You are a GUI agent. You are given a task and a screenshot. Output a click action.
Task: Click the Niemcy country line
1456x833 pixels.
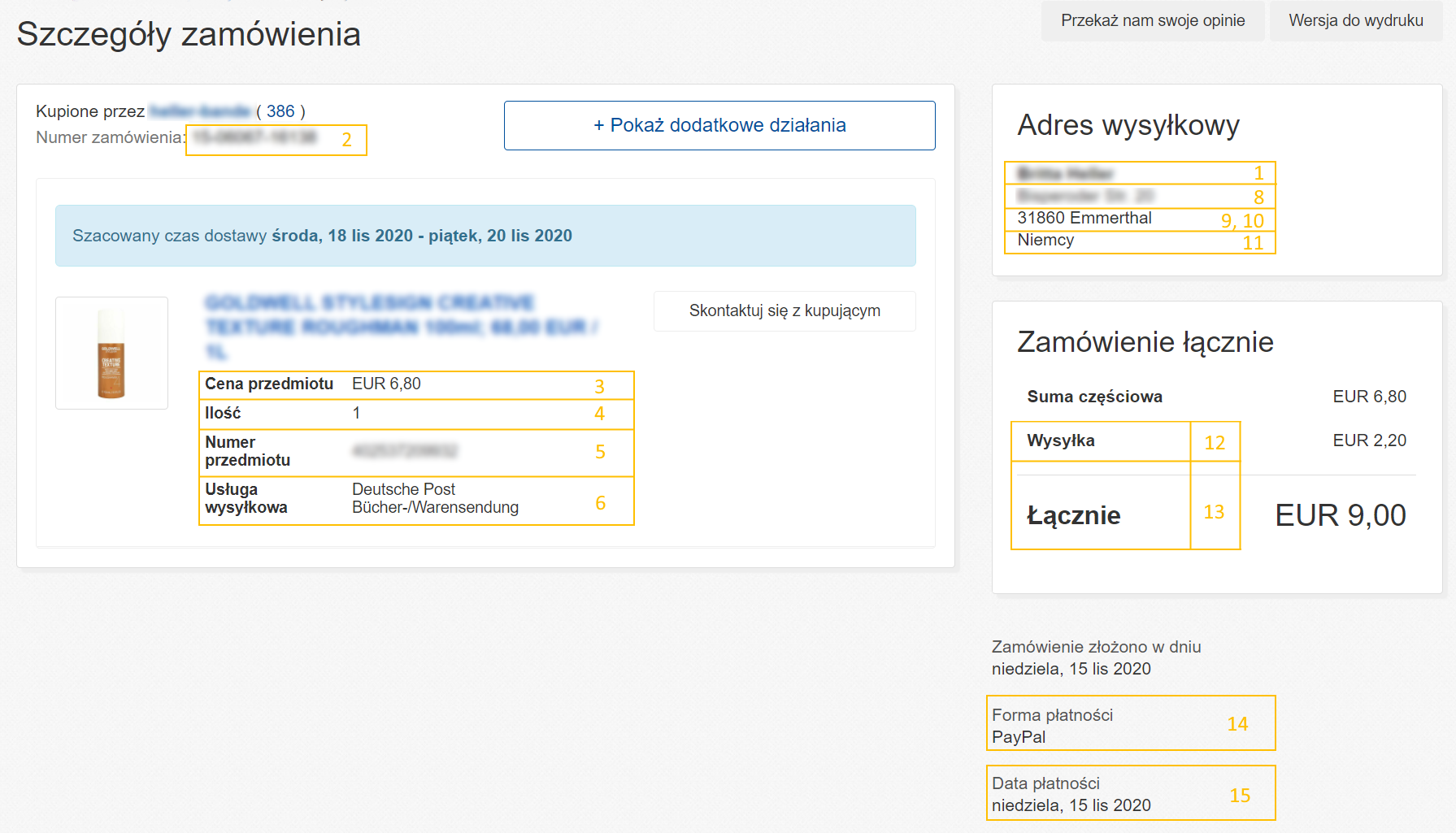click(x=1045, y=240)
